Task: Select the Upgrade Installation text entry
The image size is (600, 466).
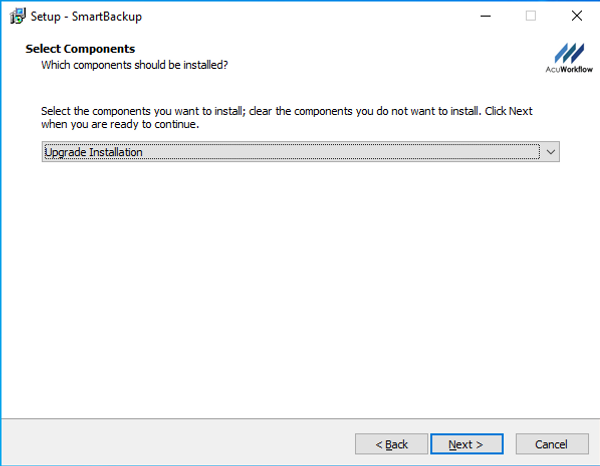Action: [x=94, y=152]
